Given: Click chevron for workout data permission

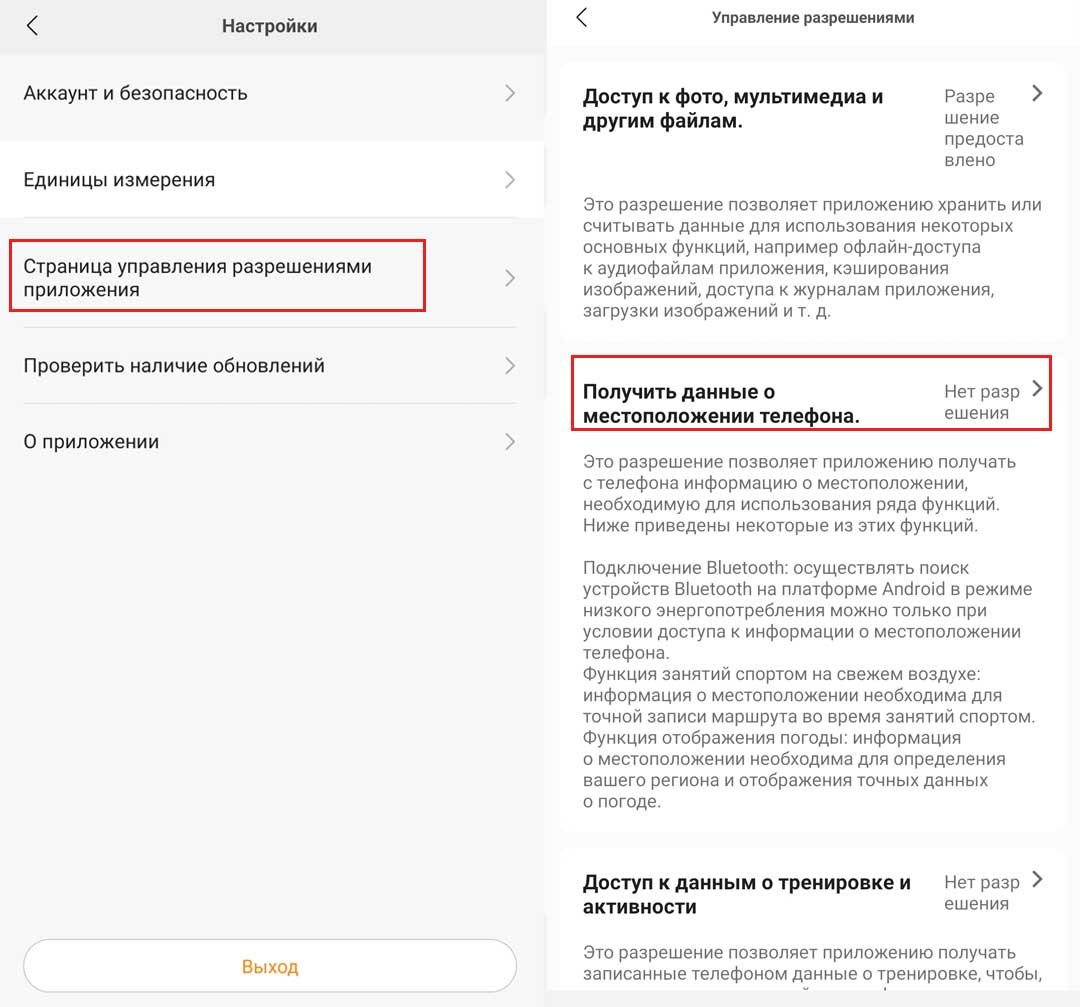Looking at the screenshot, I should pyautogui.click(x=1037, y=880).
